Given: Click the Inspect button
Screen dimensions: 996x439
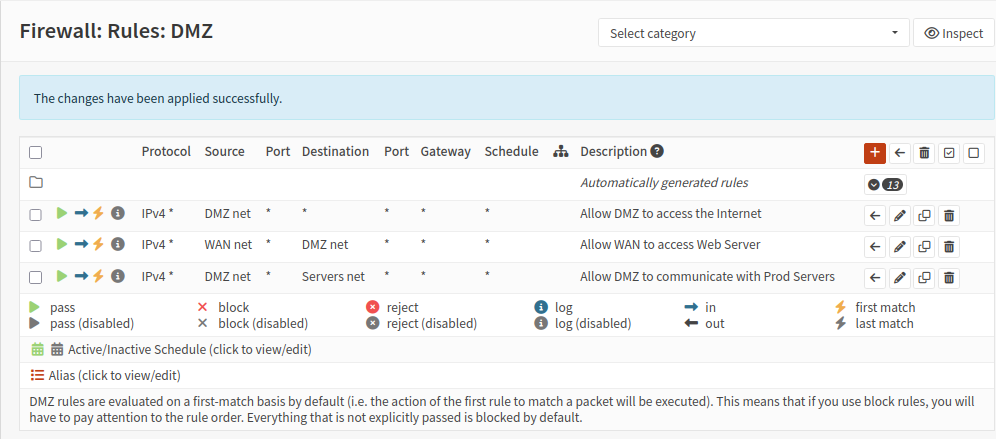Looking at the screenshot, I should point(954,33).
